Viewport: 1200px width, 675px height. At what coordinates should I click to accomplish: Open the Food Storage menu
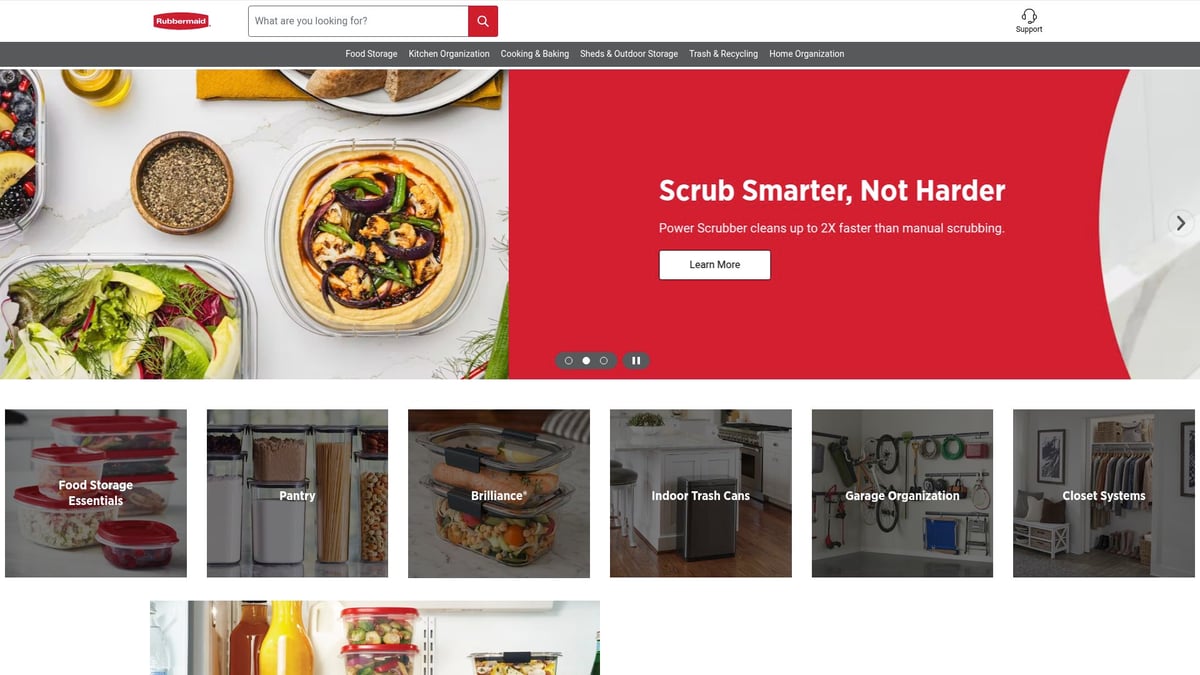tap(371, 54)
